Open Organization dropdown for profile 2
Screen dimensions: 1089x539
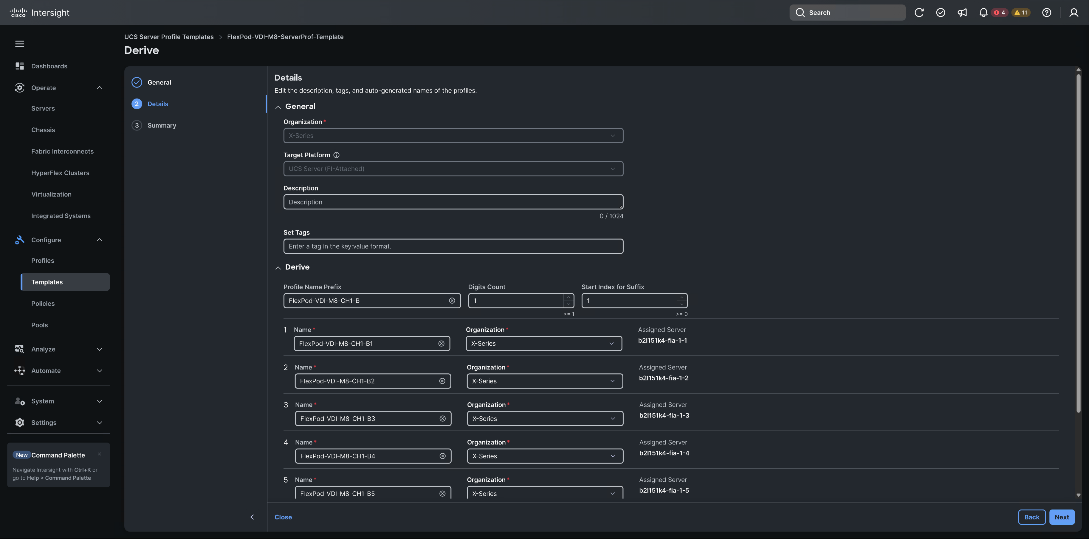[x=544, y=381]
